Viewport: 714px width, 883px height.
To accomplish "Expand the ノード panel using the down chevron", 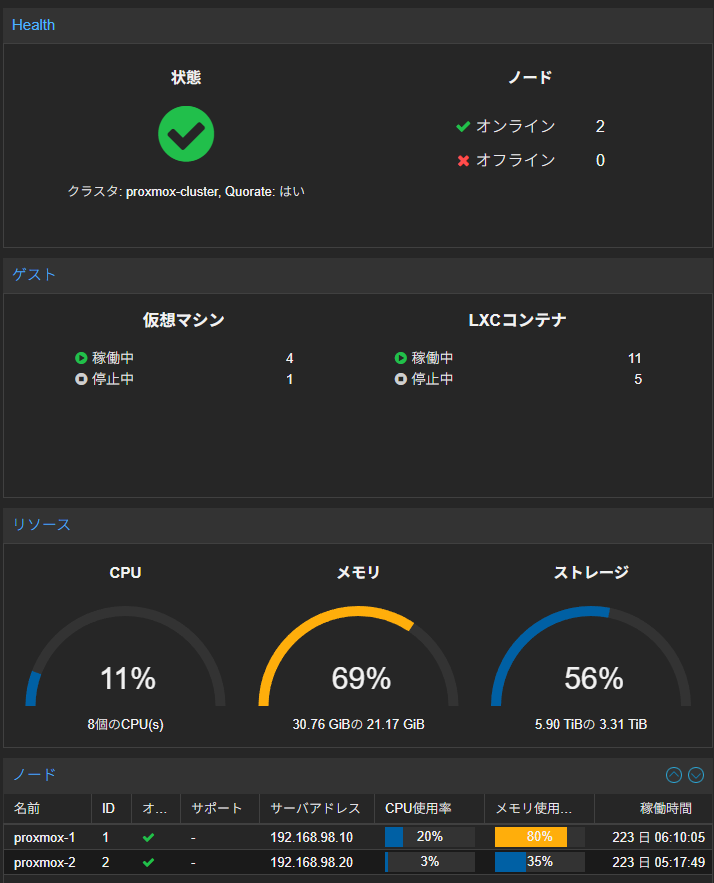I will (696, 774).
